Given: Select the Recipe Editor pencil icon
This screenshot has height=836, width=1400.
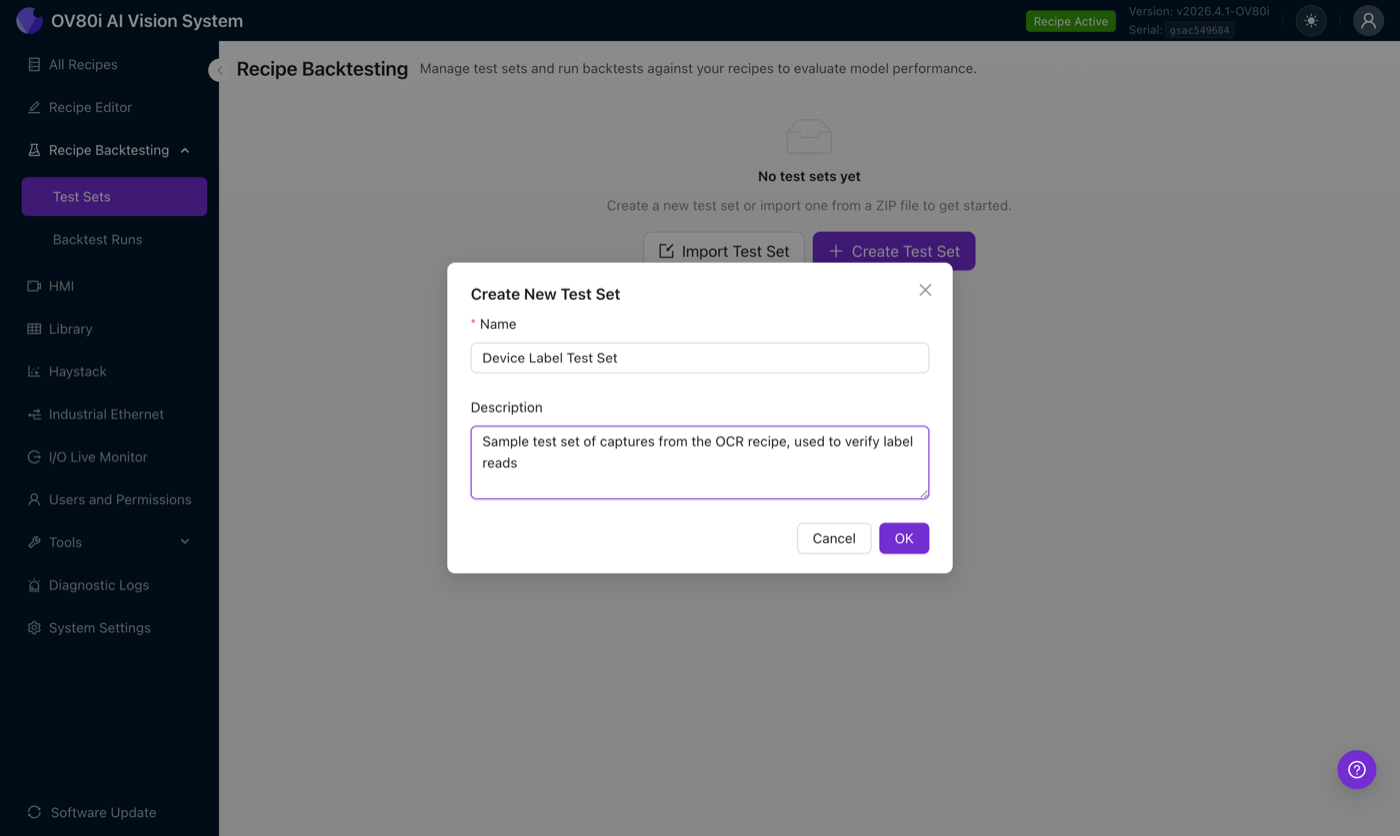Looking at the screenshot, I should 36,107.
